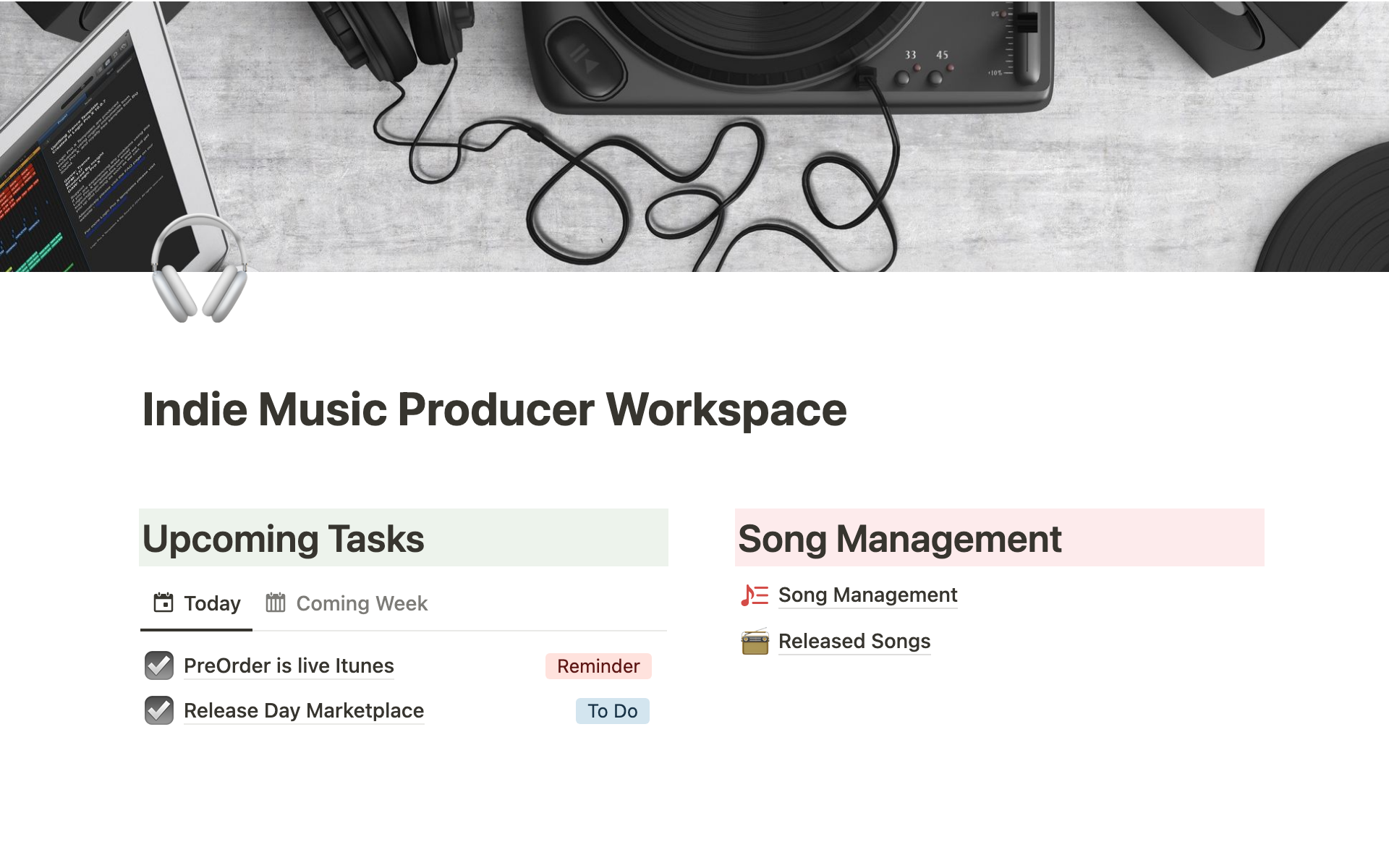Select the Today tab
1389x868 pixels.
pos(211,603)
